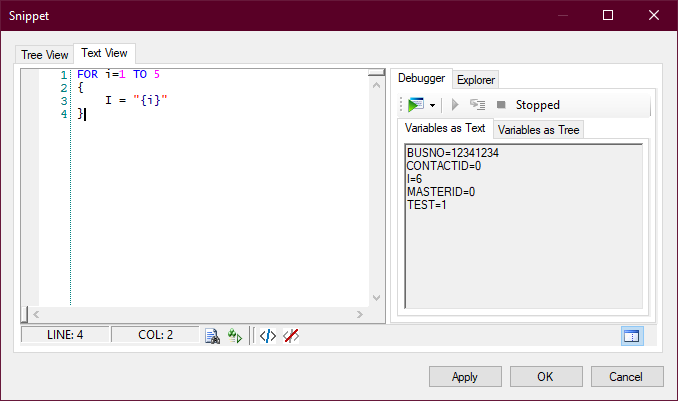Click the debugger Continue play icon

click(x=456, y=105)
